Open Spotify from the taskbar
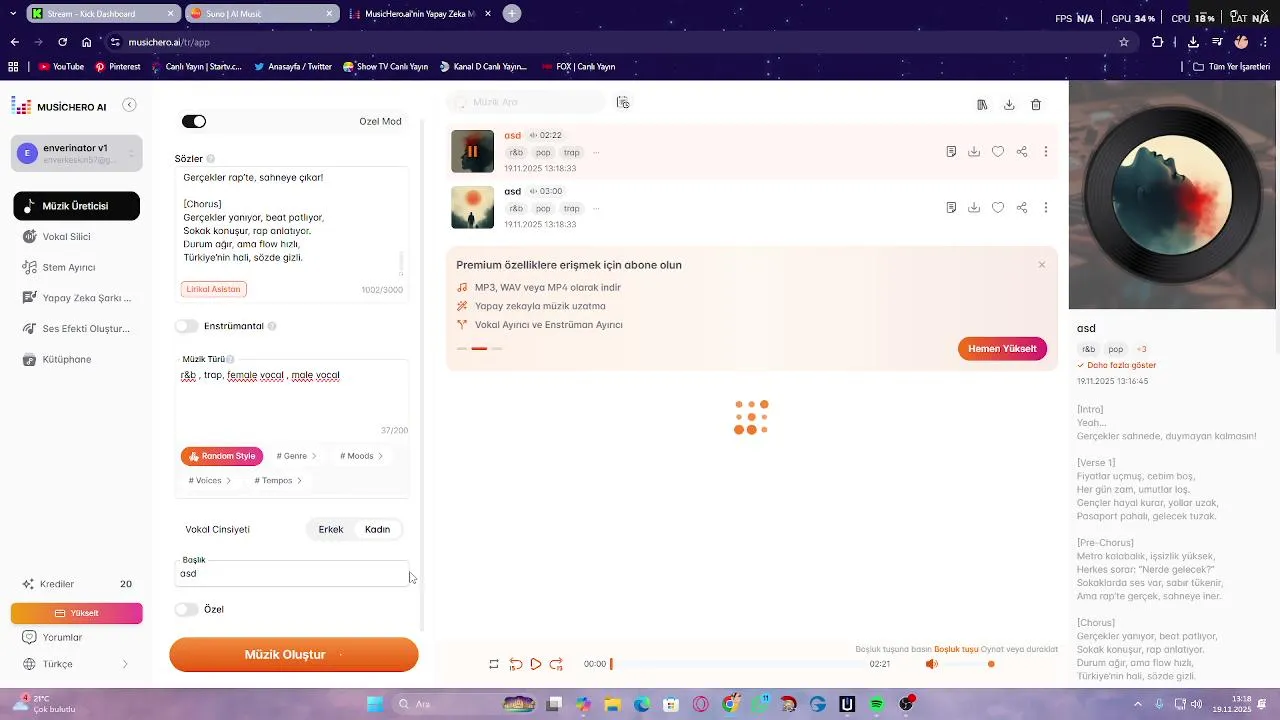Image resolution: width=1280 pixels, height=720 pixels. click(x=877, y=704)
